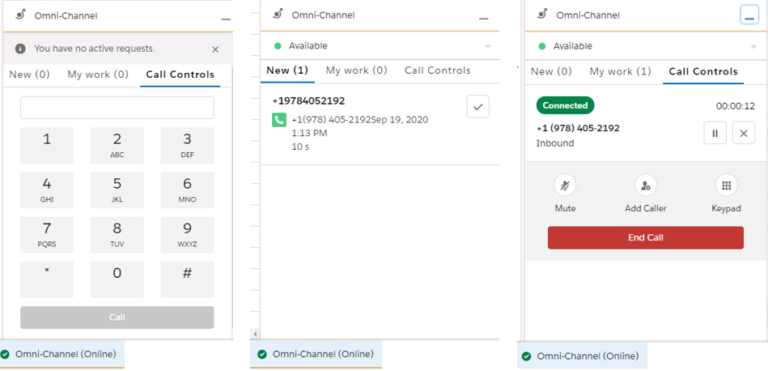
Task: Click the Add Caller icon
Action: tap(646, 186)
